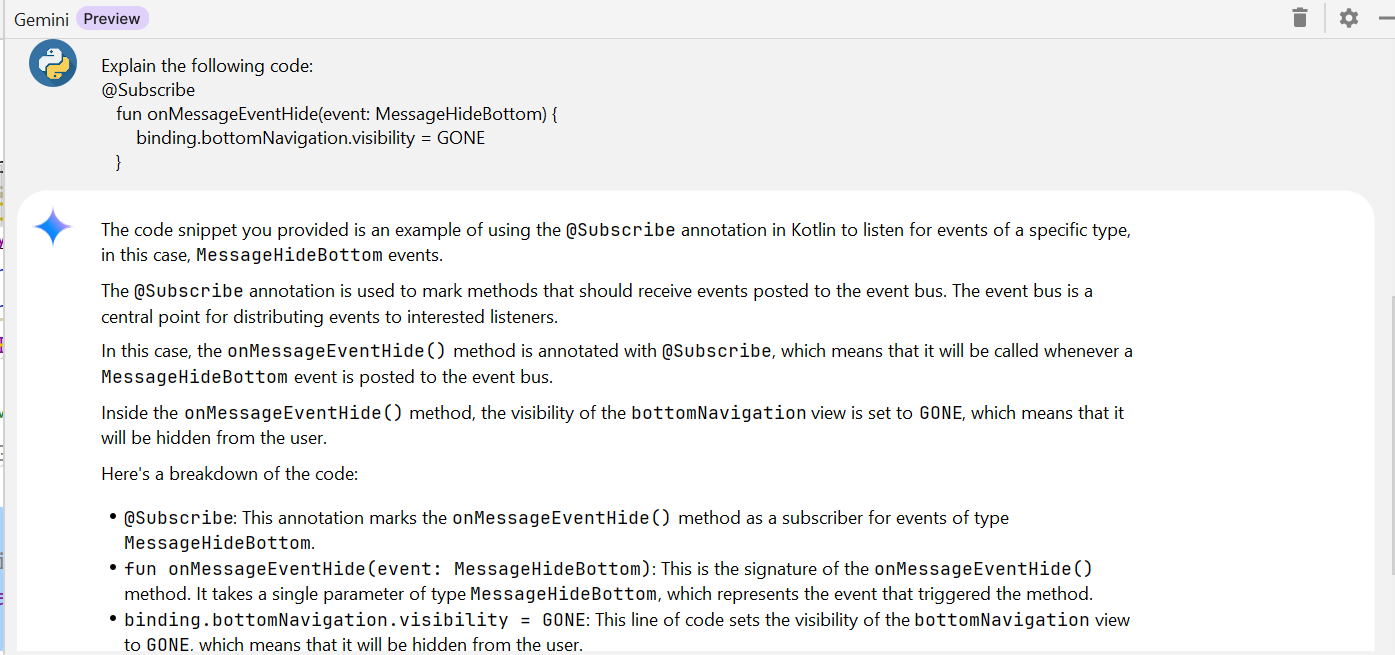Click the Gemini panel title
This screenshot has height=655, width=1395.
coord(41,19)
